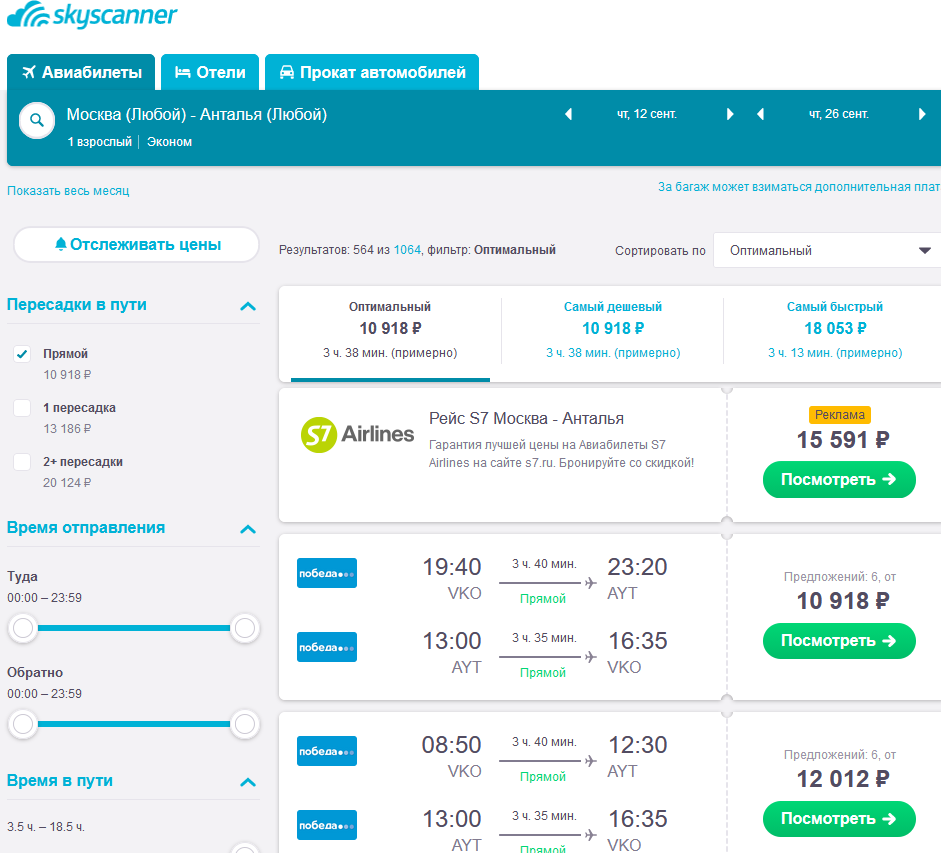Open Показать весь месяц link
941x853 pixels.
click(68, 191)
